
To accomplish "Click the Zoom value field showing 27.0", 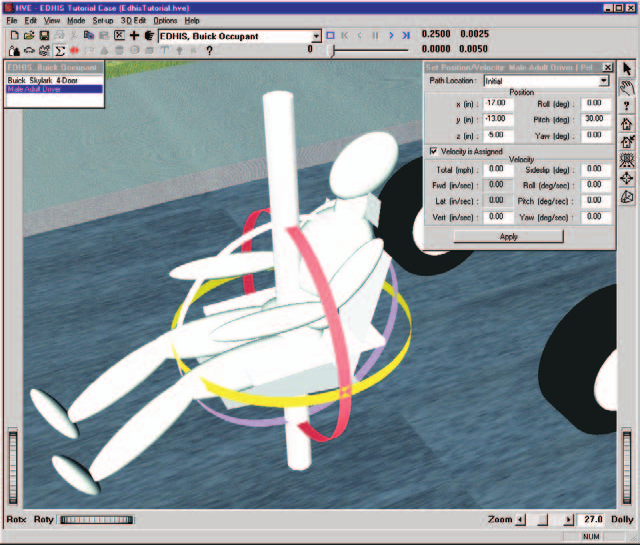I will point(592,519).
